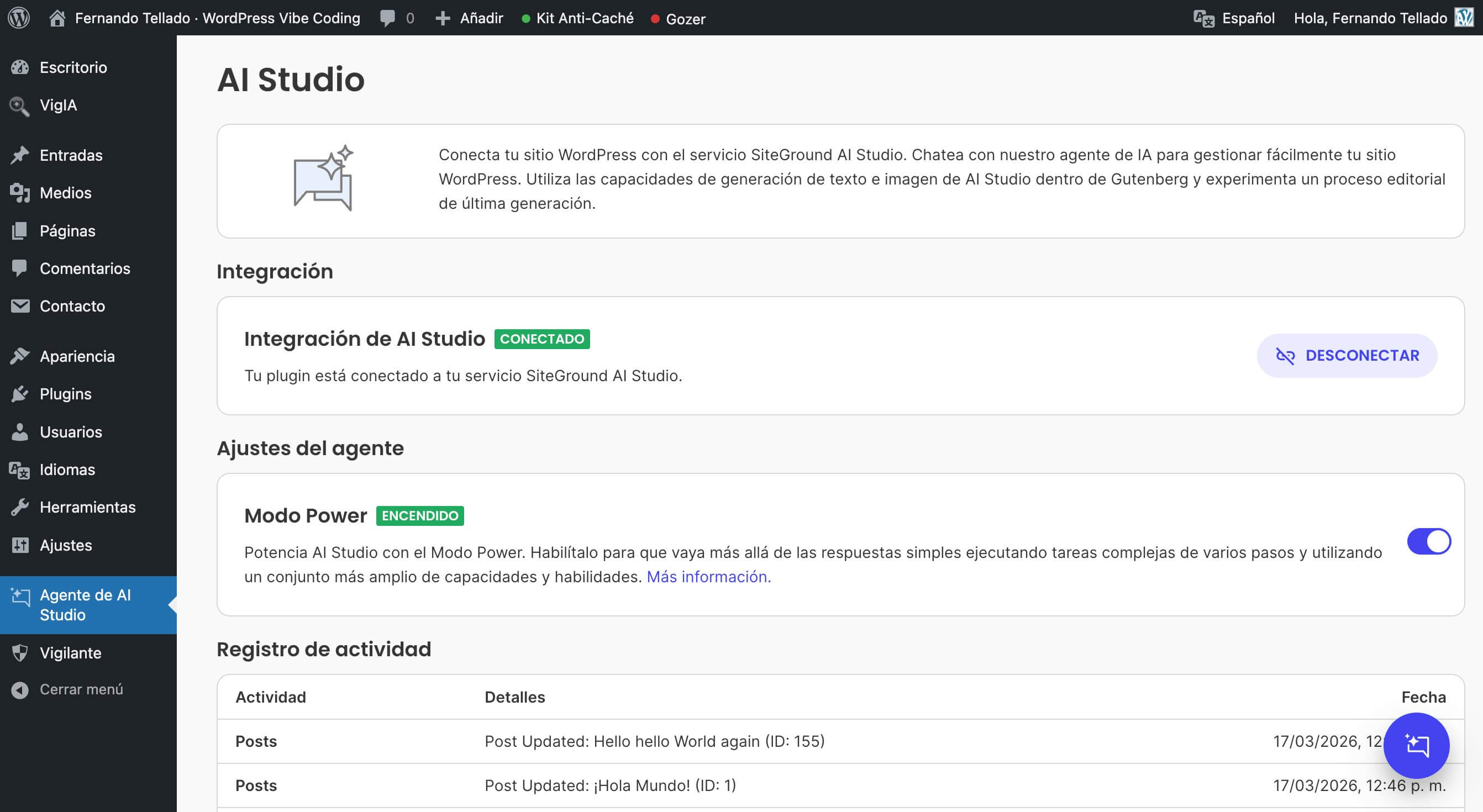Image resolution: width=1483 pixels, height=812 pixels.
Task: Click the AI Studio chat sparkle illustration
Action: (x=323, y=178)
